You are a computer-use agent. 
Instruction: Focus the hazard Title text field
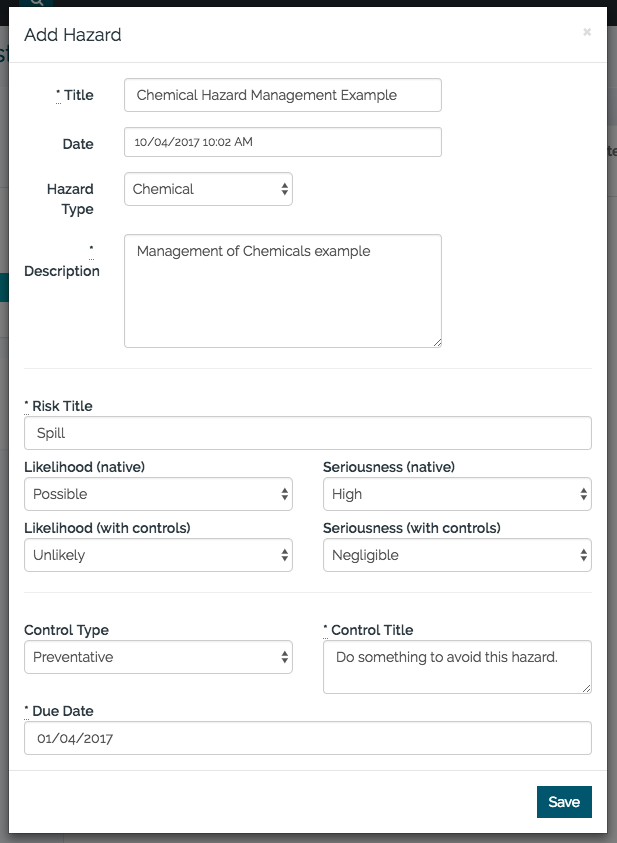pyautogui.click(x=282, y=95)
